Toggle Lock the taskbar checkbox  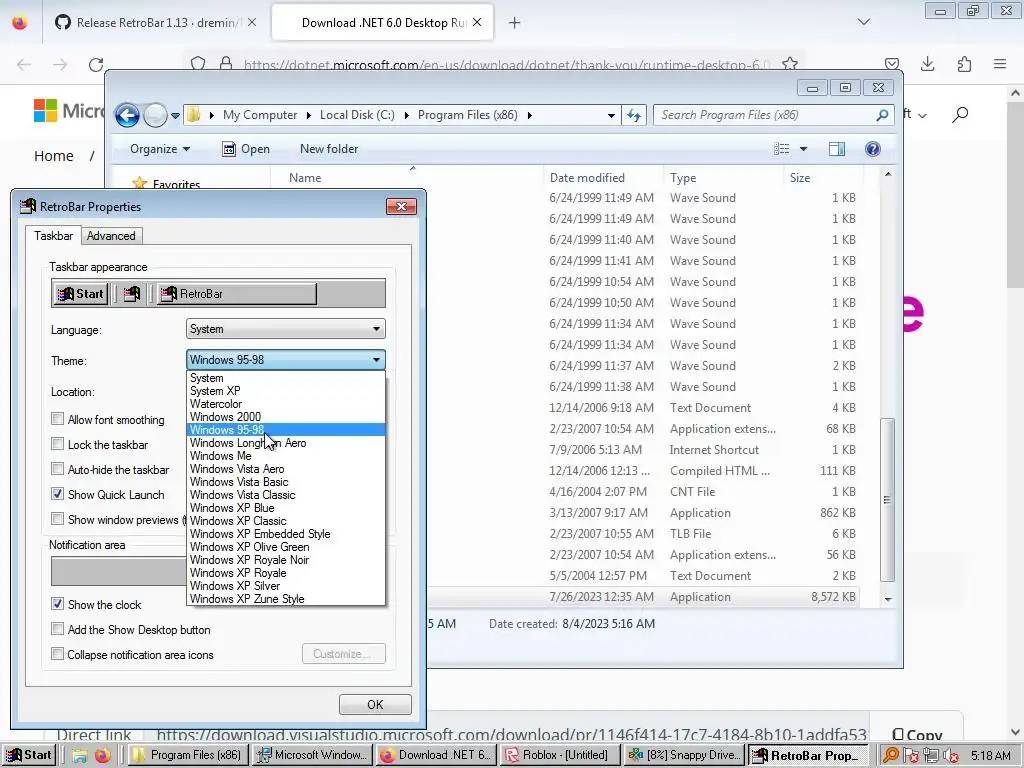click(57, 444)
